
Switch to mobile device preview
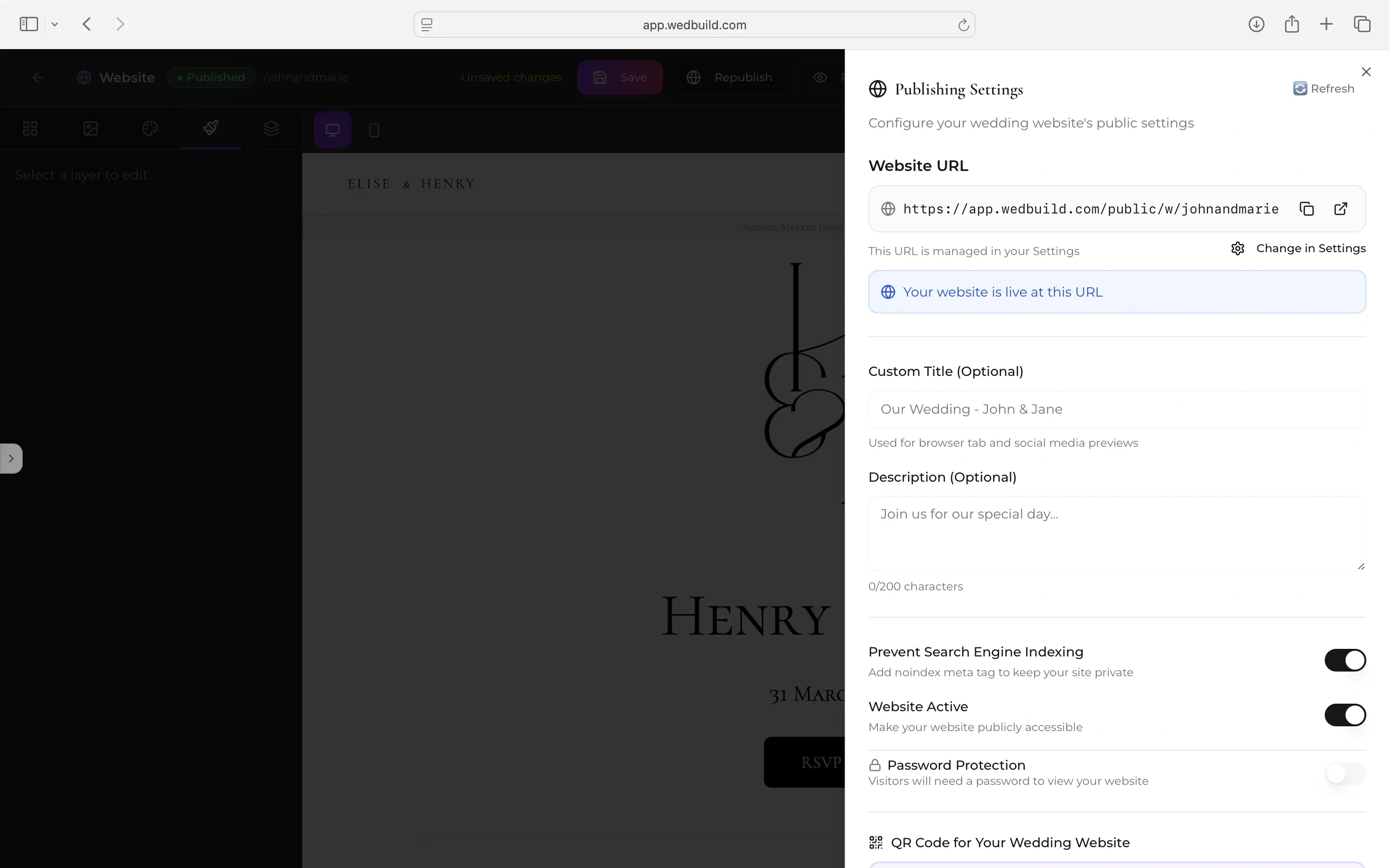pyautogui.click(x=374, y=130)
